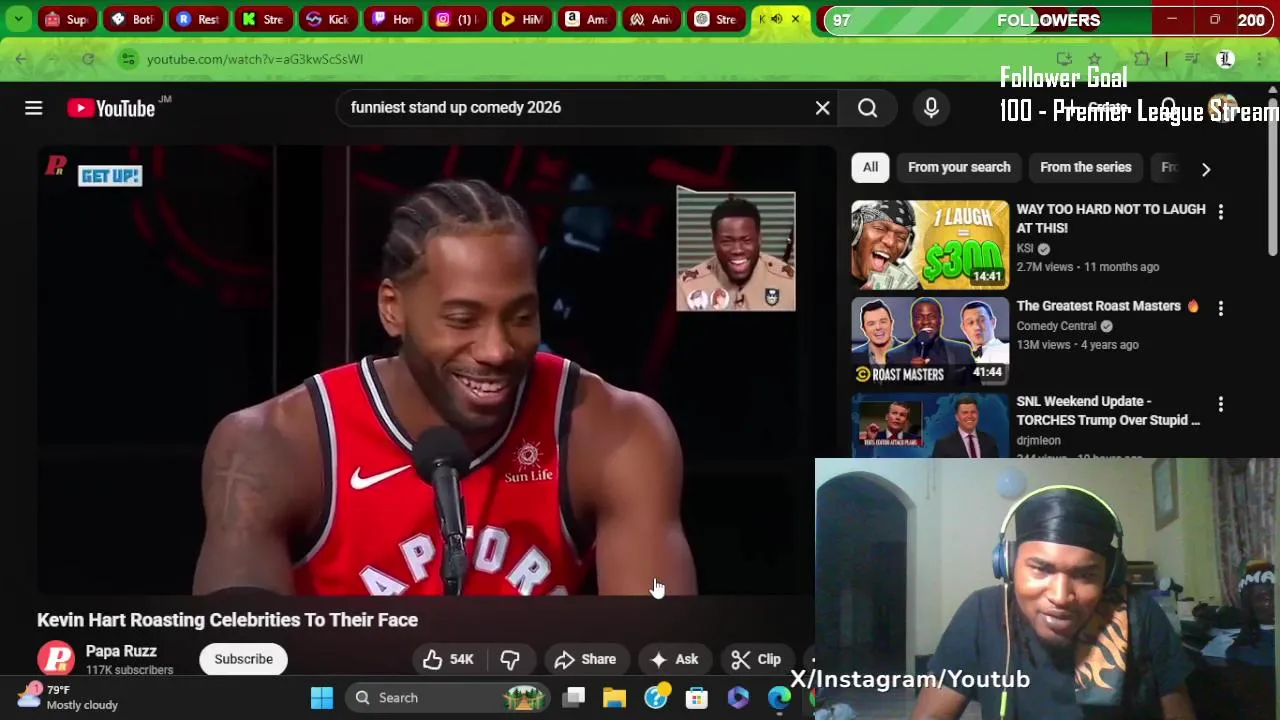Create a Clip of the video
Screen dimensions: 1280x720
[x=756, y=659]
